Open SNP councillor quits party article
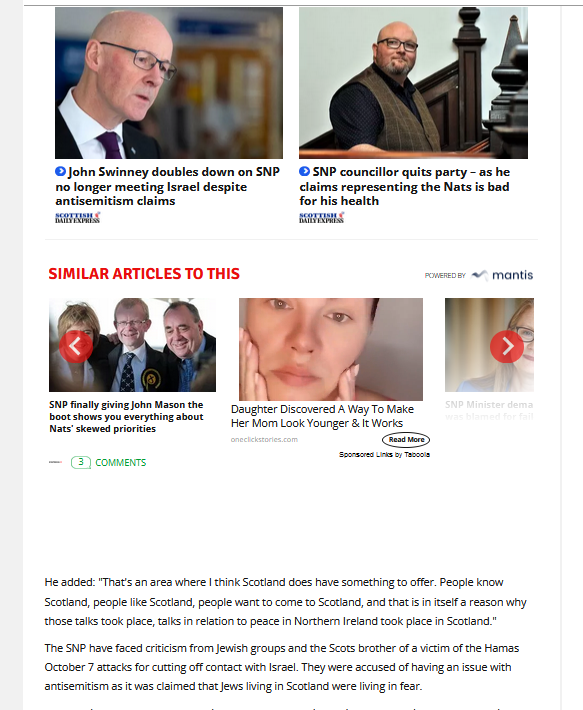Screen dimensions: 583x710 [405, 186]
